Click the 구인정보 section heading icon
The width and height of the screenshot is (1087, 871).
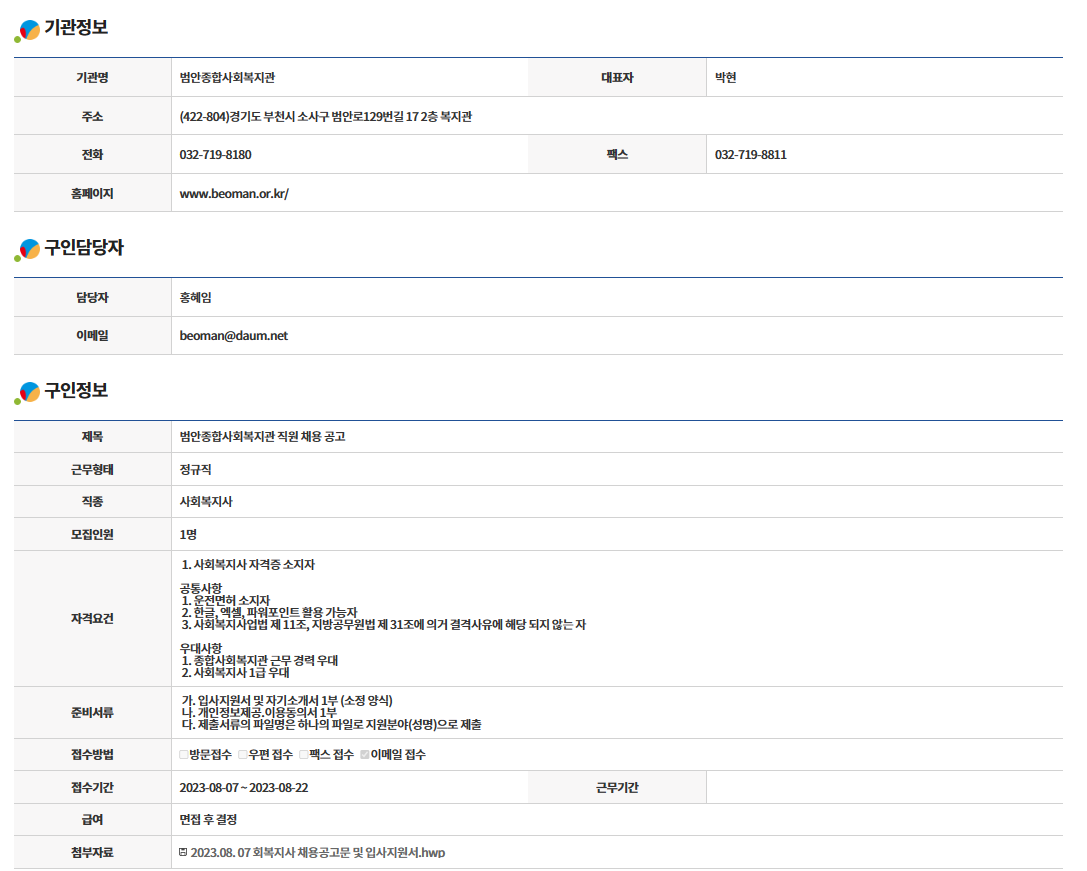click(x=27, y=394)
